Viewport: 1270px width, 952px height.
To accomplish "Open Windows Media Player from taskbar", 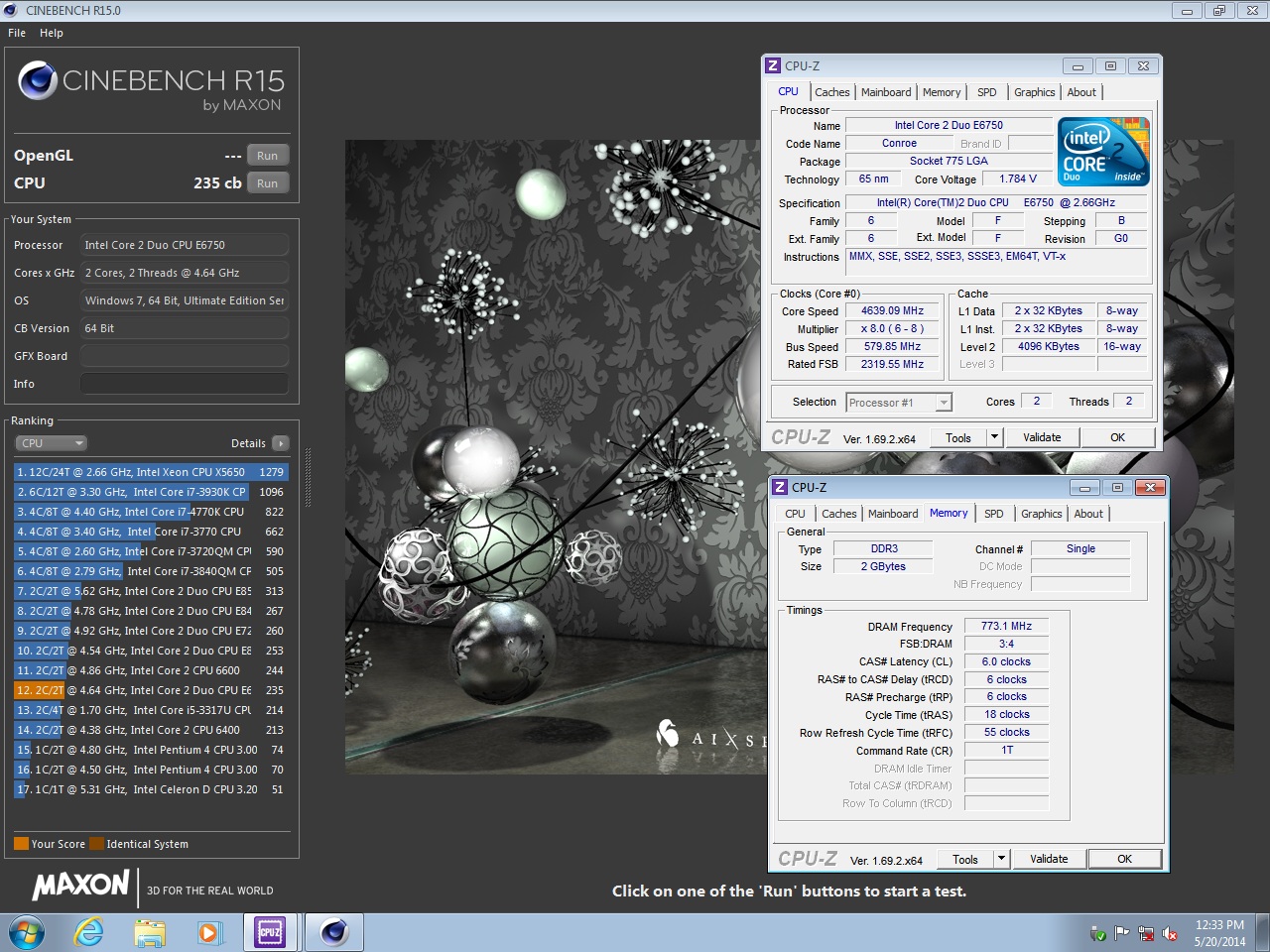I will tap(209, 932).
